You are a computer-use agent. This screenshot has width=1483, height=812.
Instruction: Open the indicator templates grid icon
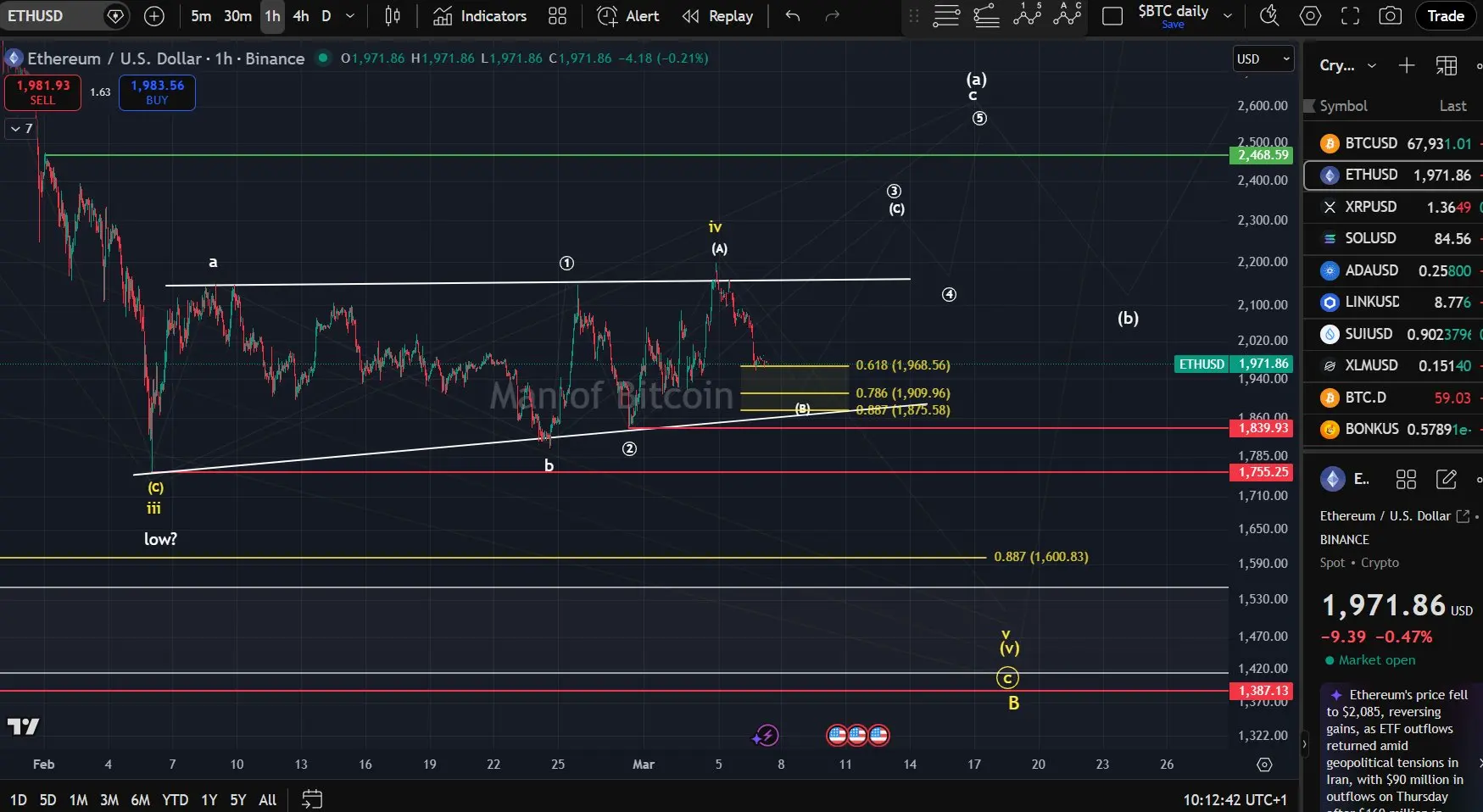point(557,16)
